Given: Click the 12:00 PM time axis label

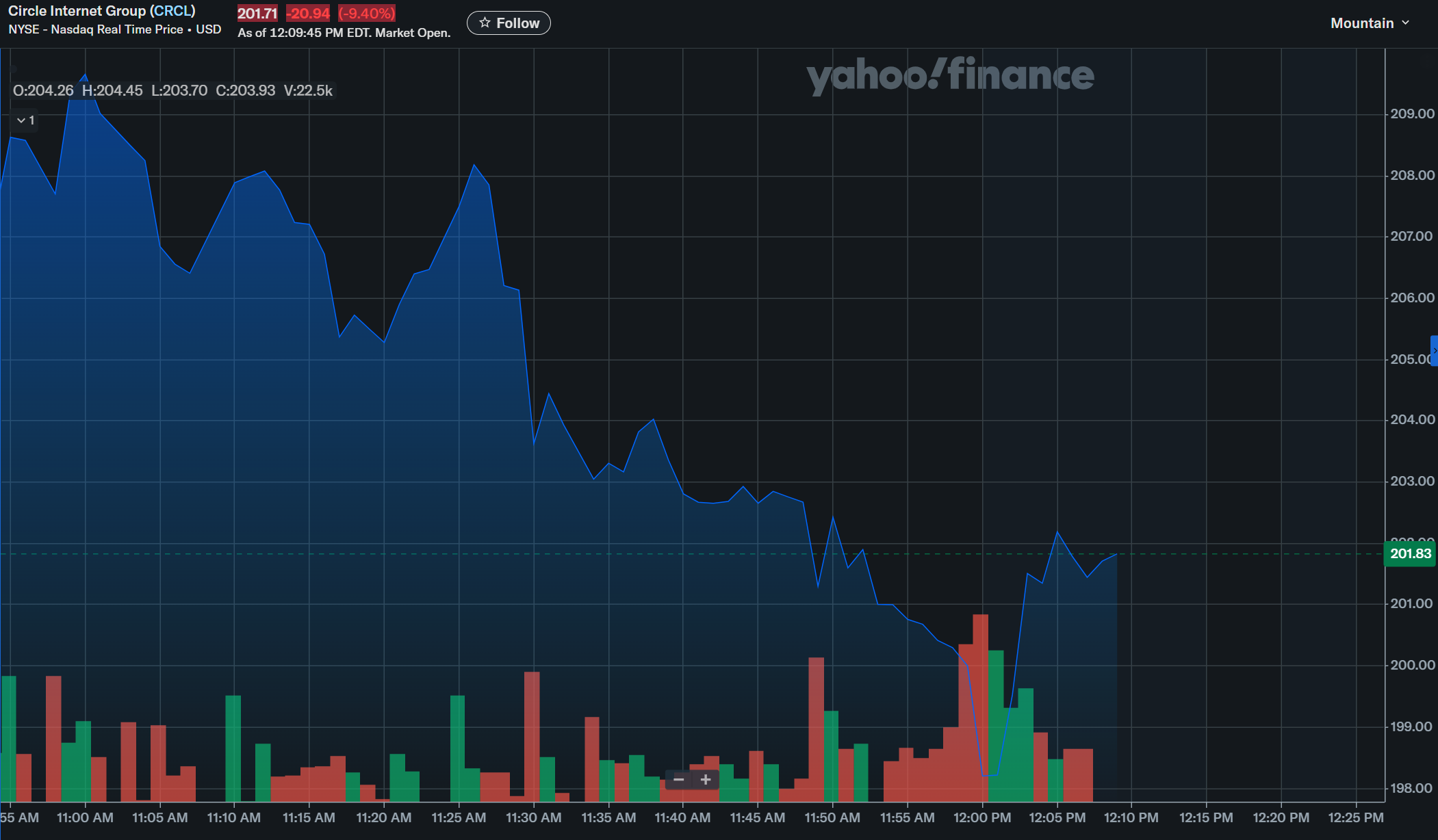Looking at the screenshot, I should click(x=982, y=817).
